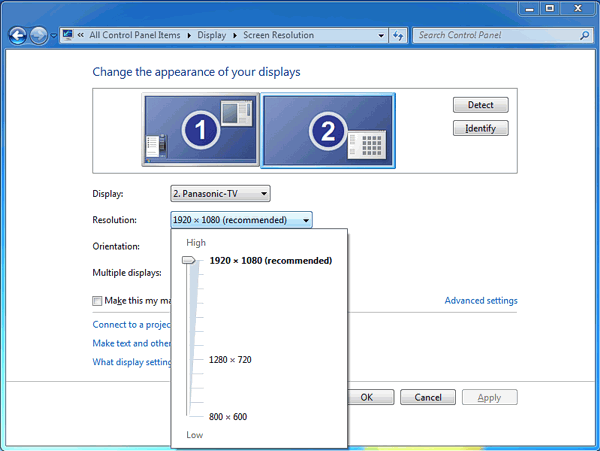Open What display settings help link

[x=132, y=362]
